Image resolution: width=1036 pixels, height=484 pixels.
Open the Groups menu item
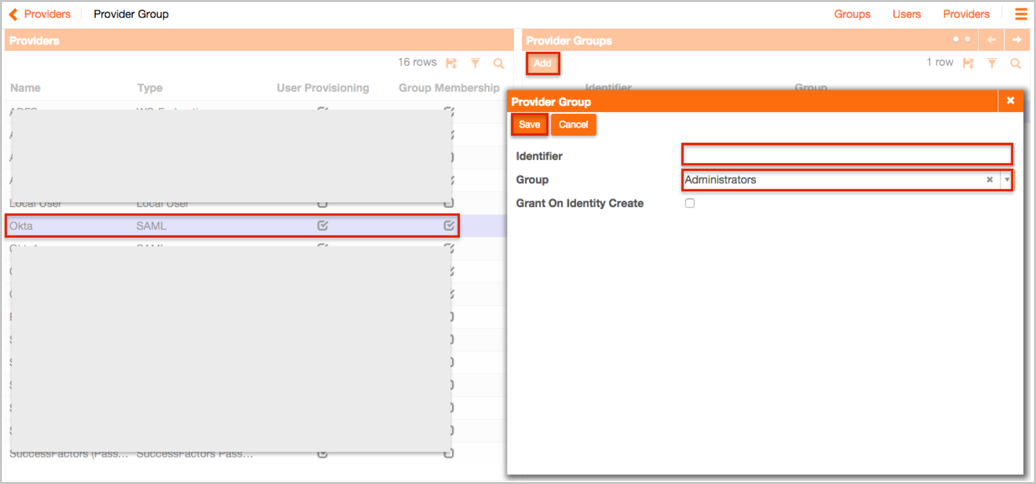tap(852, 14)
